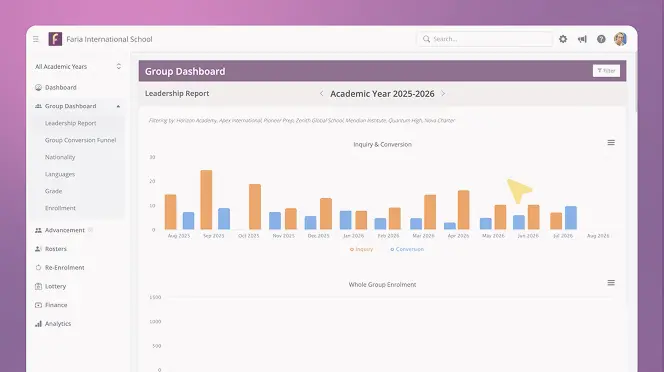Click the Dashboard icon in sidebar
Viewport: 664px width, 372px height.
coord(38,87)
